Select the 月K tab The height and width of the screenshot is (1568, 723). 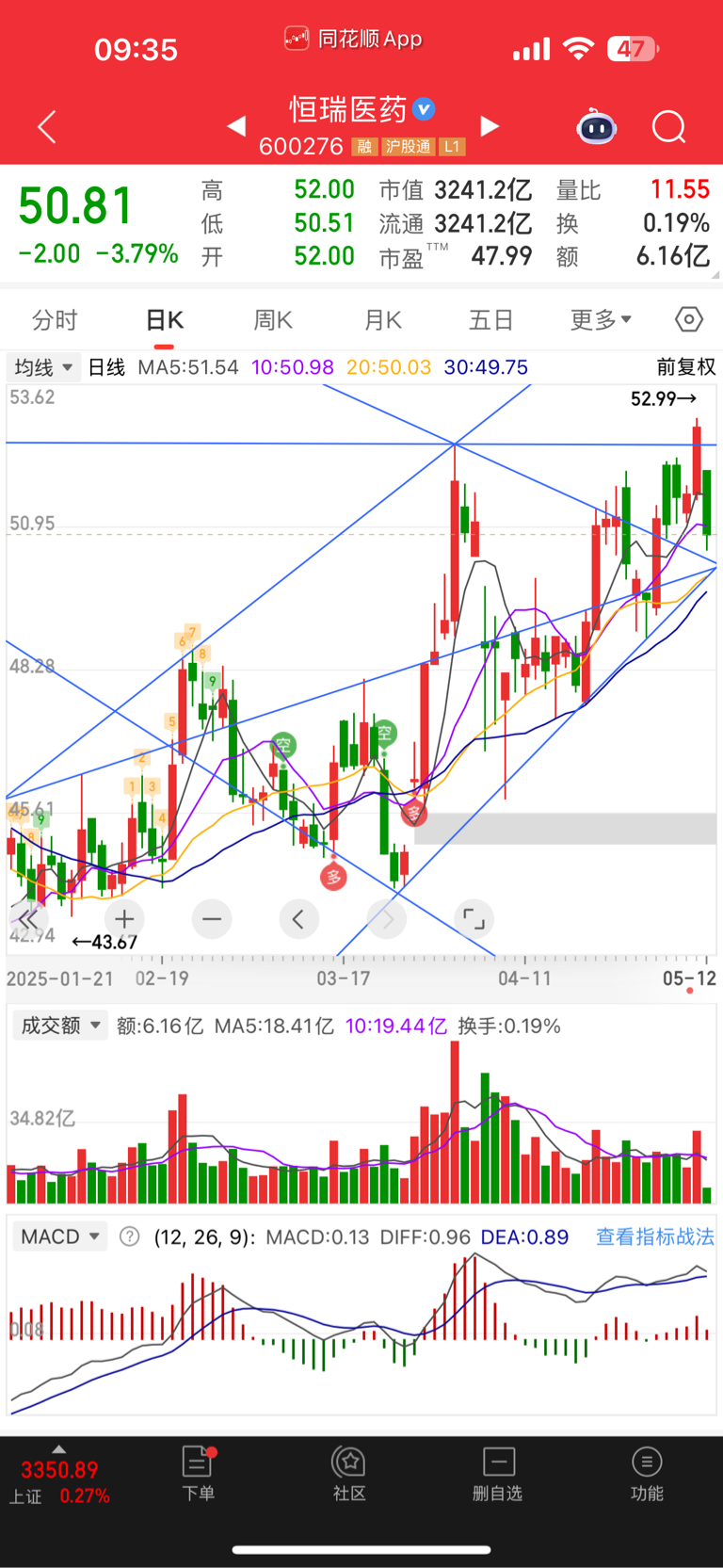[x=382, y=320]
